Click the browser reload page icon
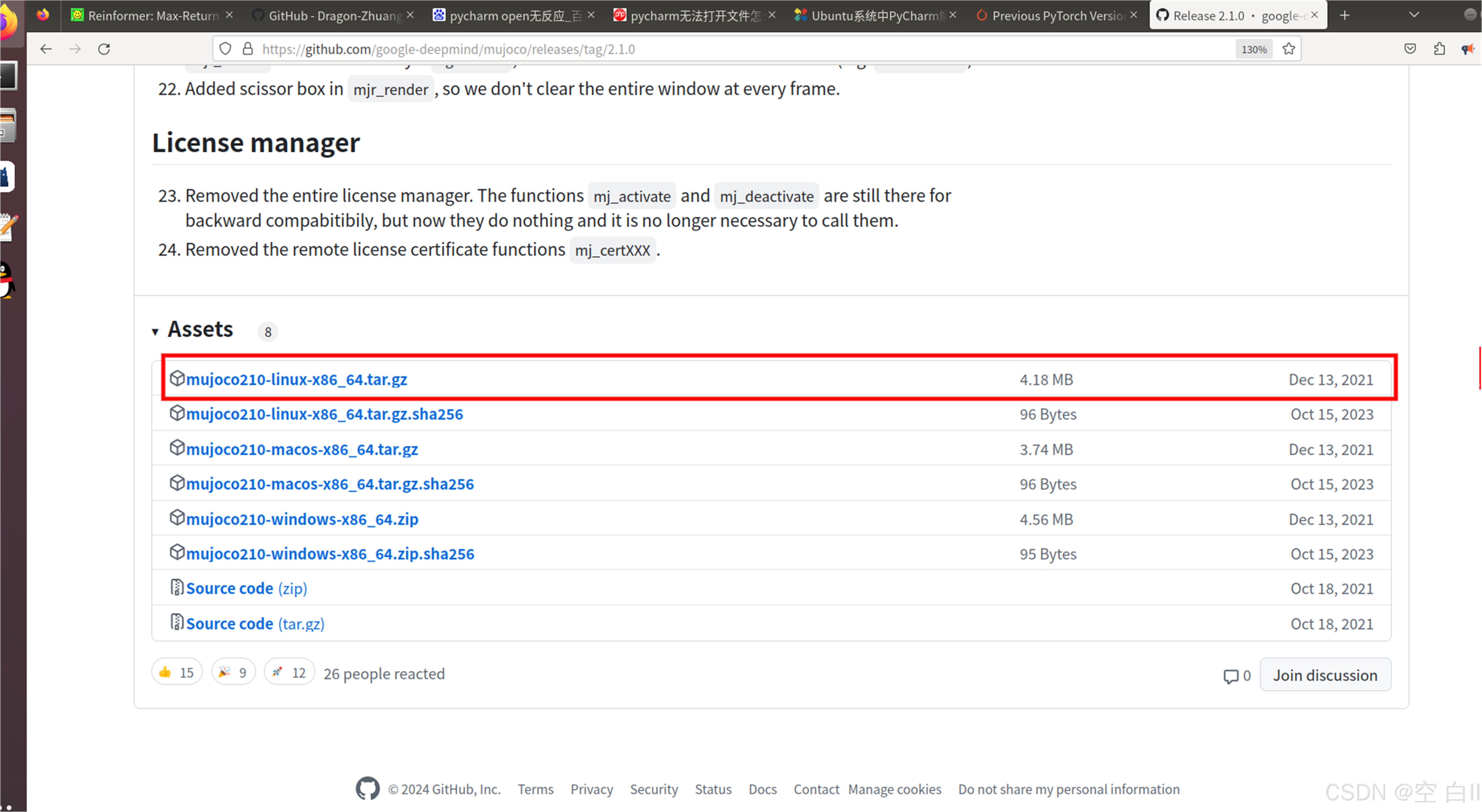Image resolution: width=1482 pixels, height=812 pixels. pyautogui.click(x=104, y=49)
